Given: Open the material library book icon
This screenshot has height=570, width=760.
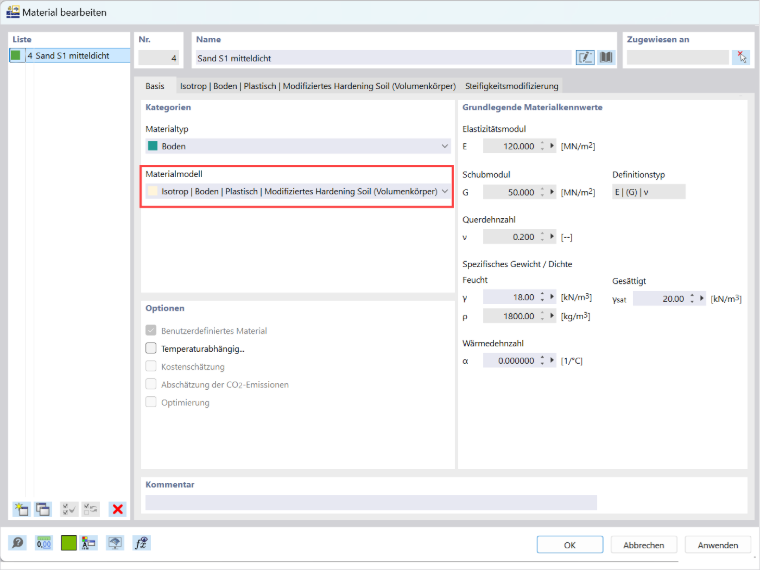Looking at the screenshot, I should pos(606,58).
